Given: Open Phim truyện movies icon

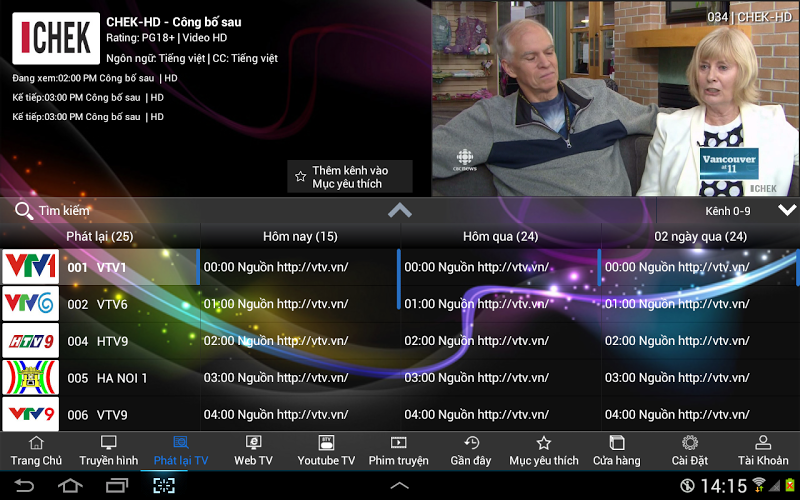Looking at the screenshot, I should coord(398,442).
